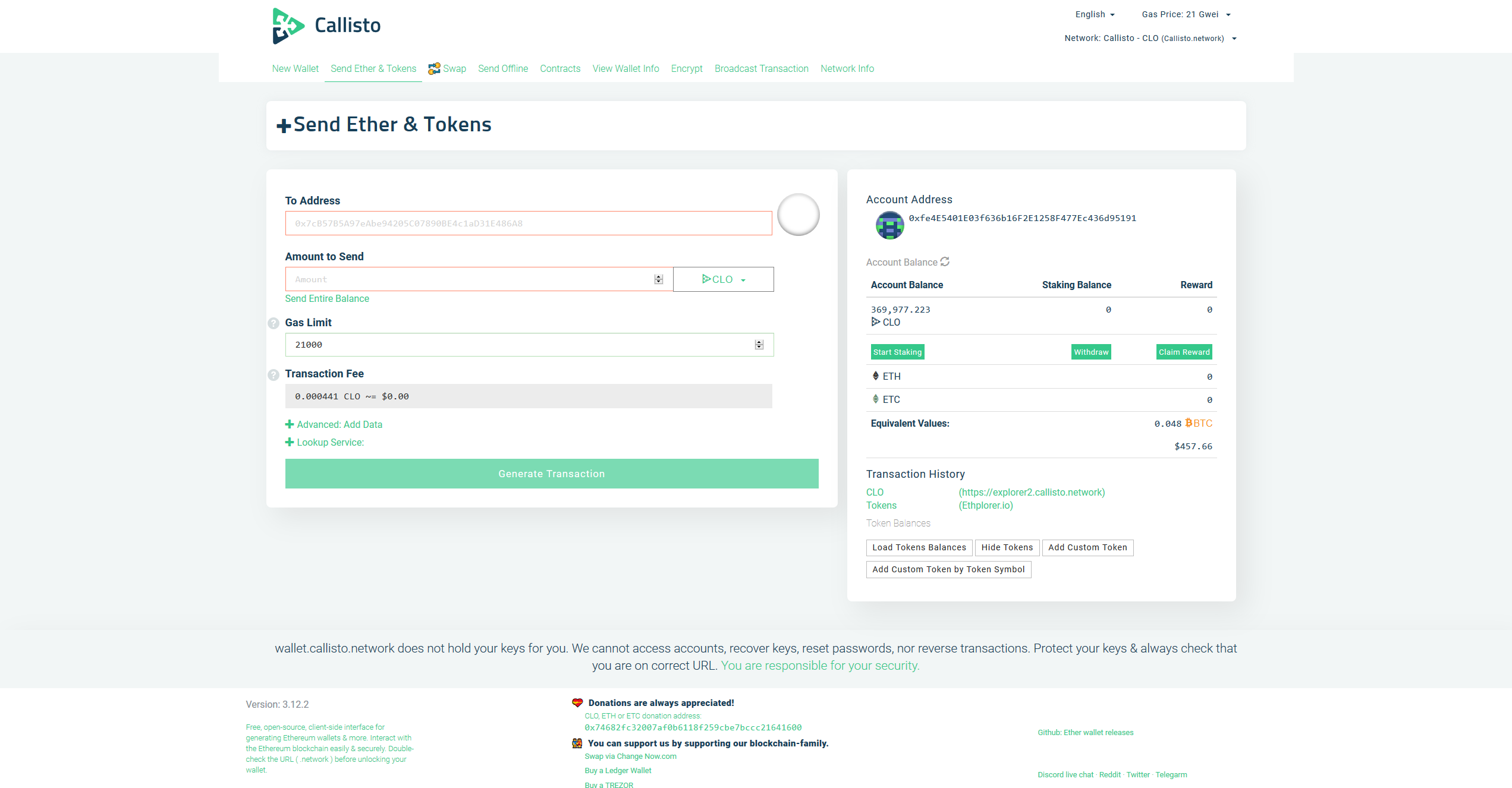The height and width of the screenshot is (788, 1512).
Task: Click the Amount input field
Action: (x=479, y=279)
